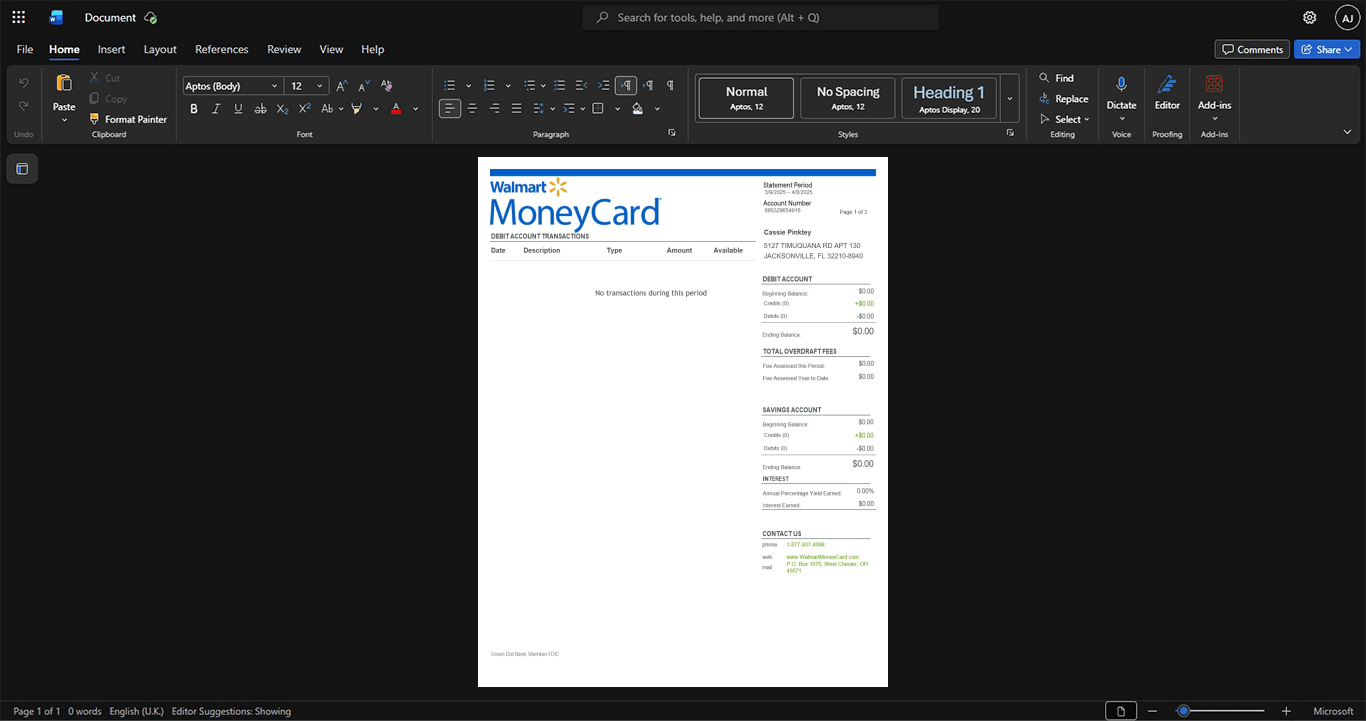Open the Editor proofing tool

point(1167,92)
